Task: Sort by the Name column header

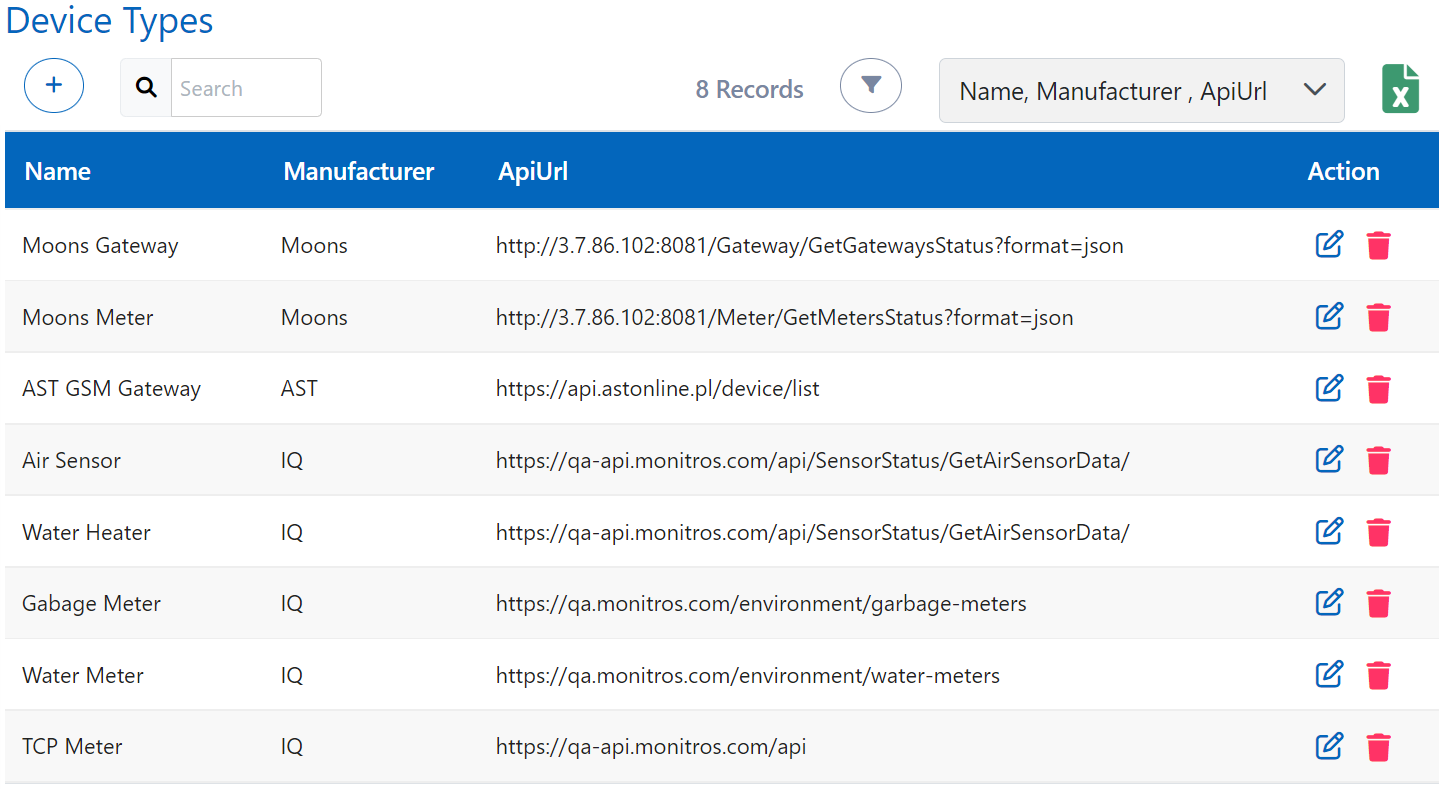Action: 58,171
